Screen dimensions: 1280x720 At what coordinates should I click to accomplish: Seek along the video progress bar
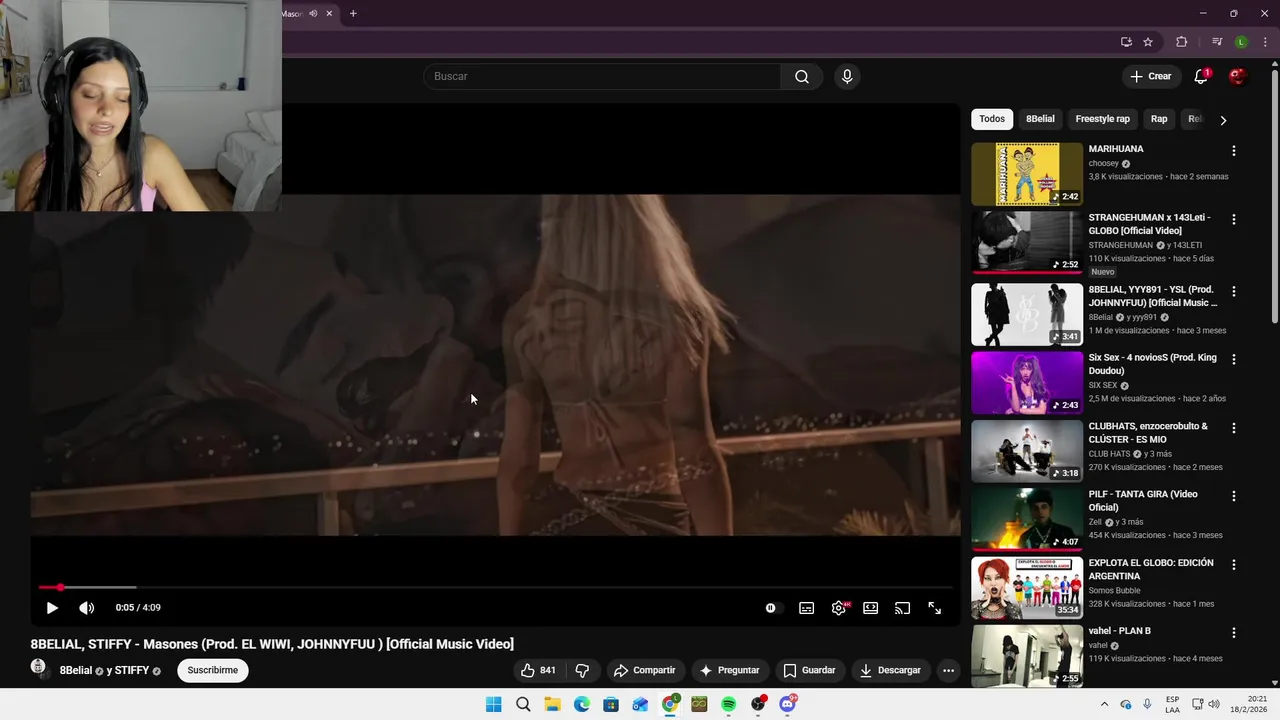pyautogui.click(x=495, y=587)
